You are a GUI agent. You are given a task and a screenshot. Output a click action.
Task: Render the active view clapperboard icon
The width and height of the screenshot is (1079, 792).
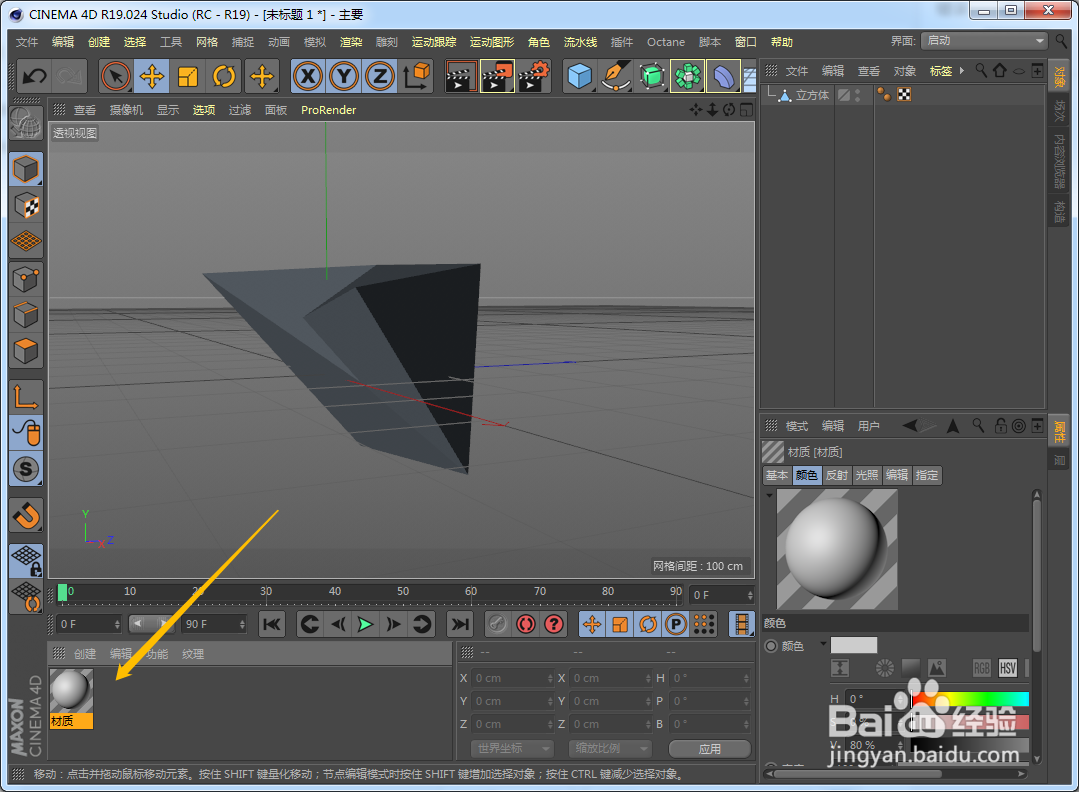pos(461,76)
